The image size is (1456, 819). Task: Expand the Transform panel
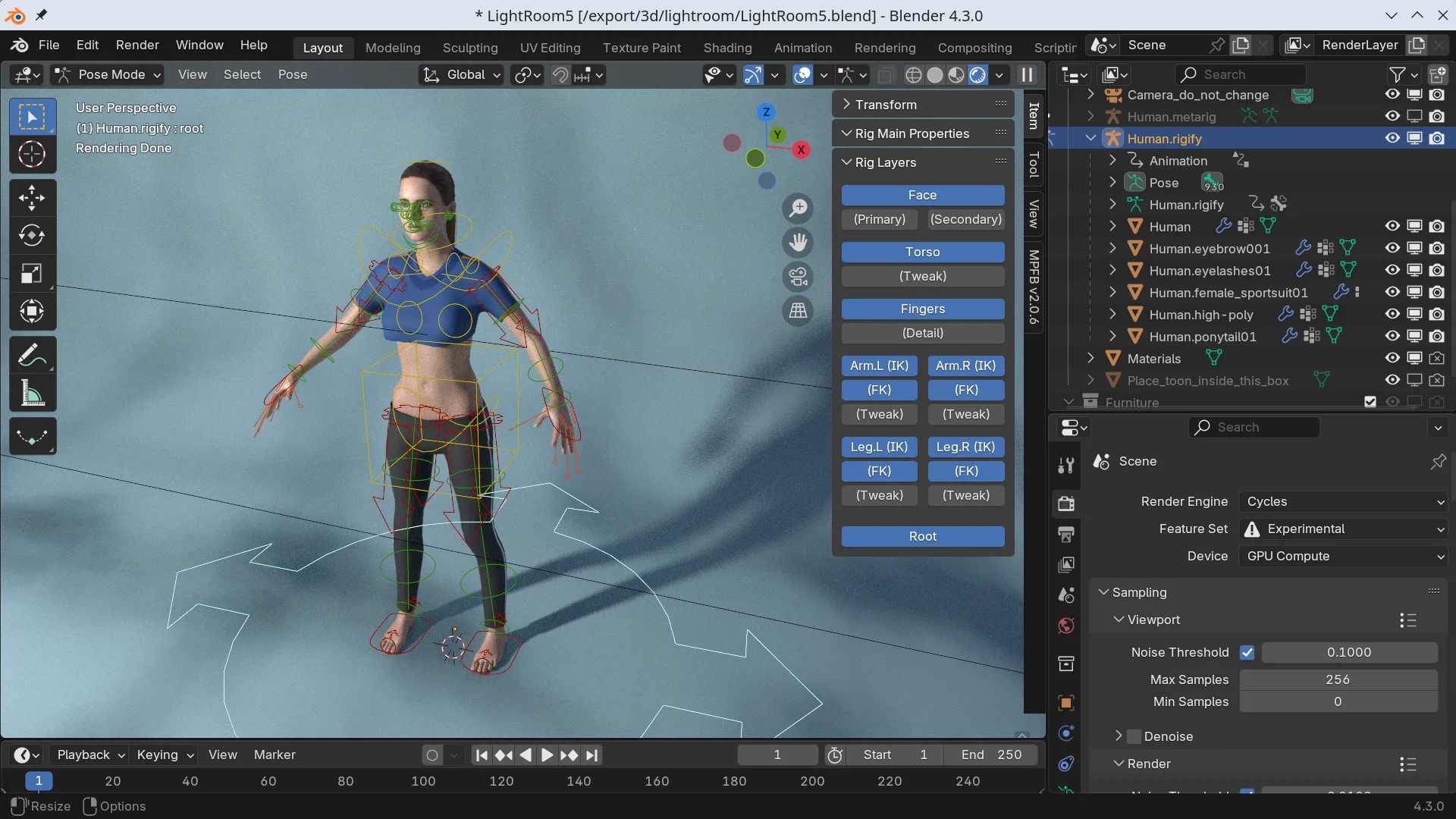[886, 105]
